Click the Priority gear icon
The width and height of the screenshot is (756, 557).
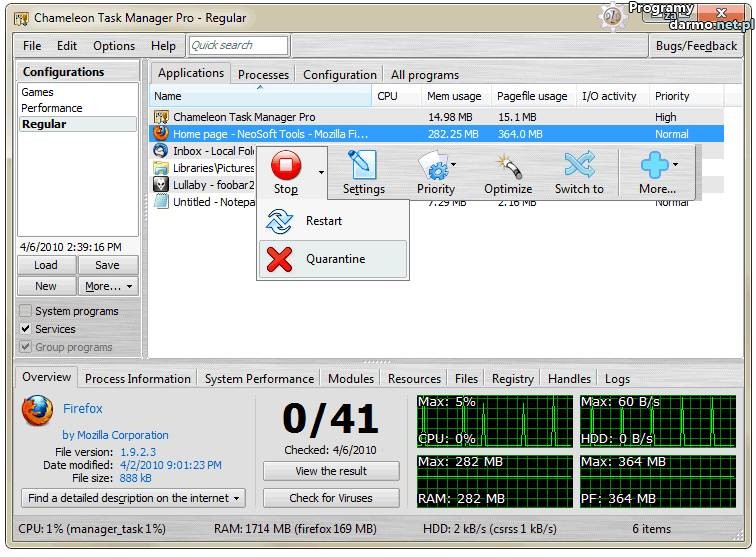434,166
